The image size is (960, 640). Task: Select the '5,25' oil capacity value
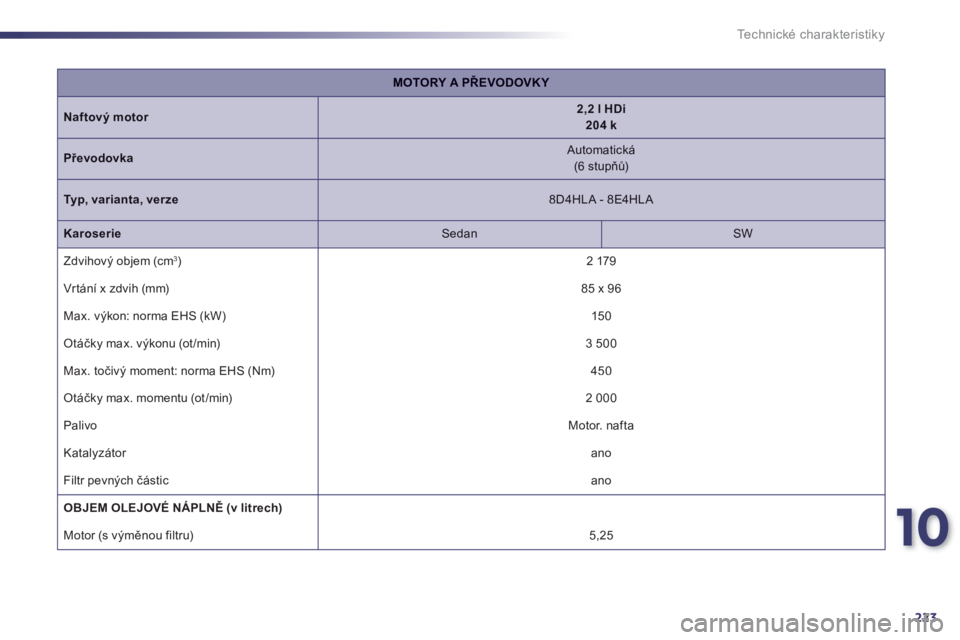(601, 535)
